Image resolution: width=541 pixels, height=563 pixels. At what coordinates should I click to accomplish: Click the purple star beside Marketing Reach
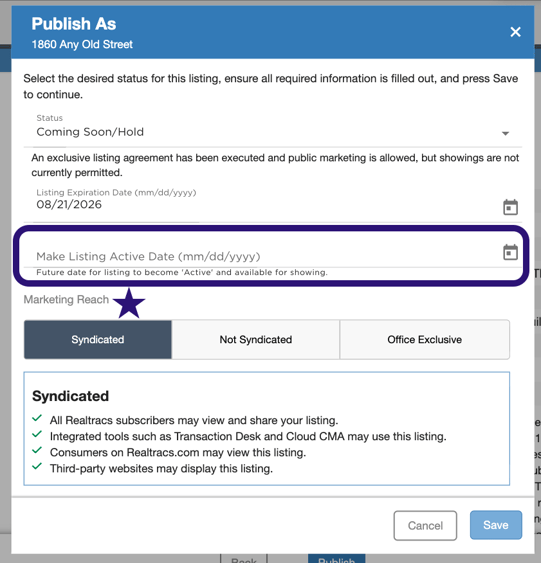[x=129, y=304]
